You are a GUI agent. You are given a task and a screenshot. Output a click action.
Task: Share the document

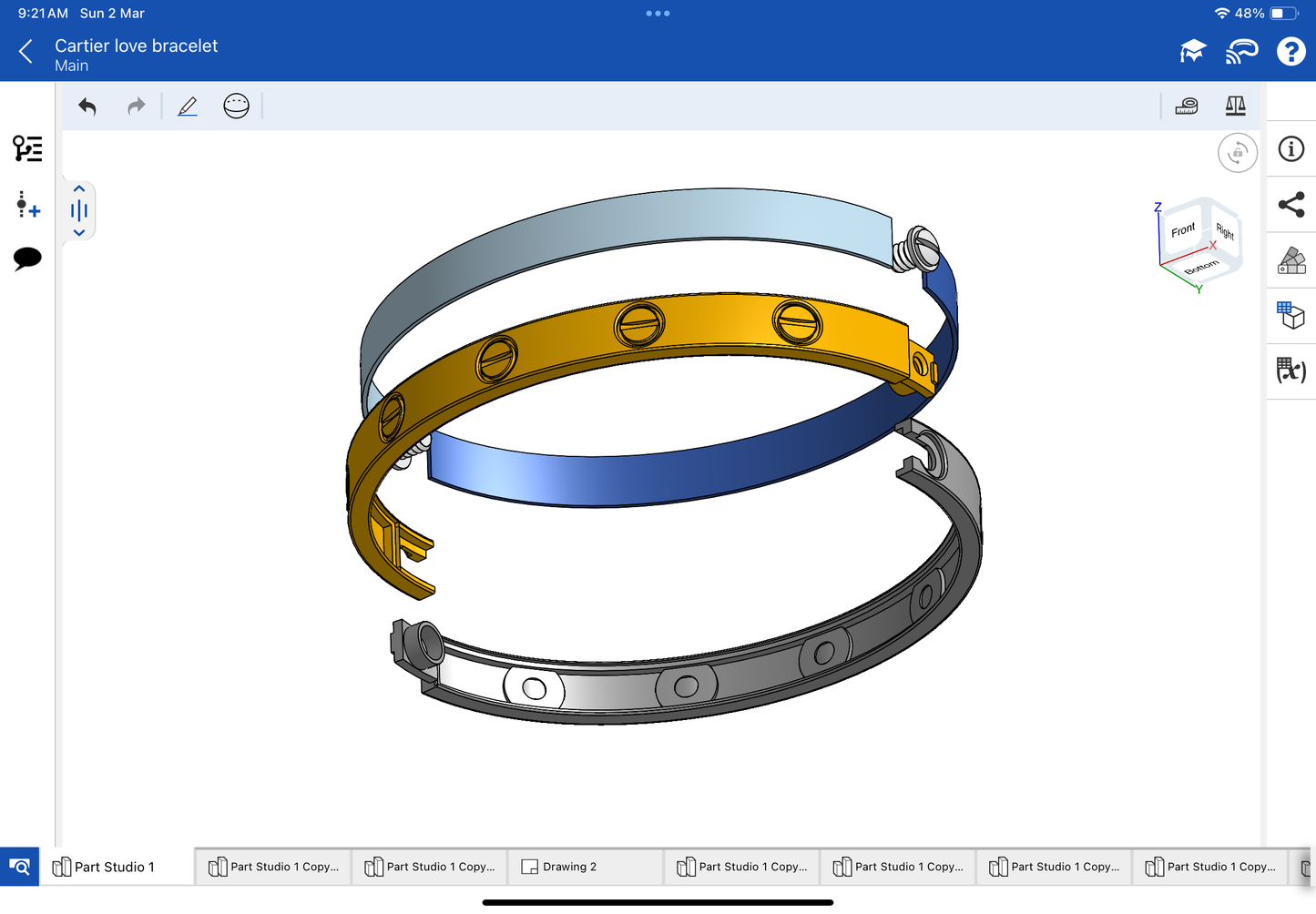[1290, 205]
